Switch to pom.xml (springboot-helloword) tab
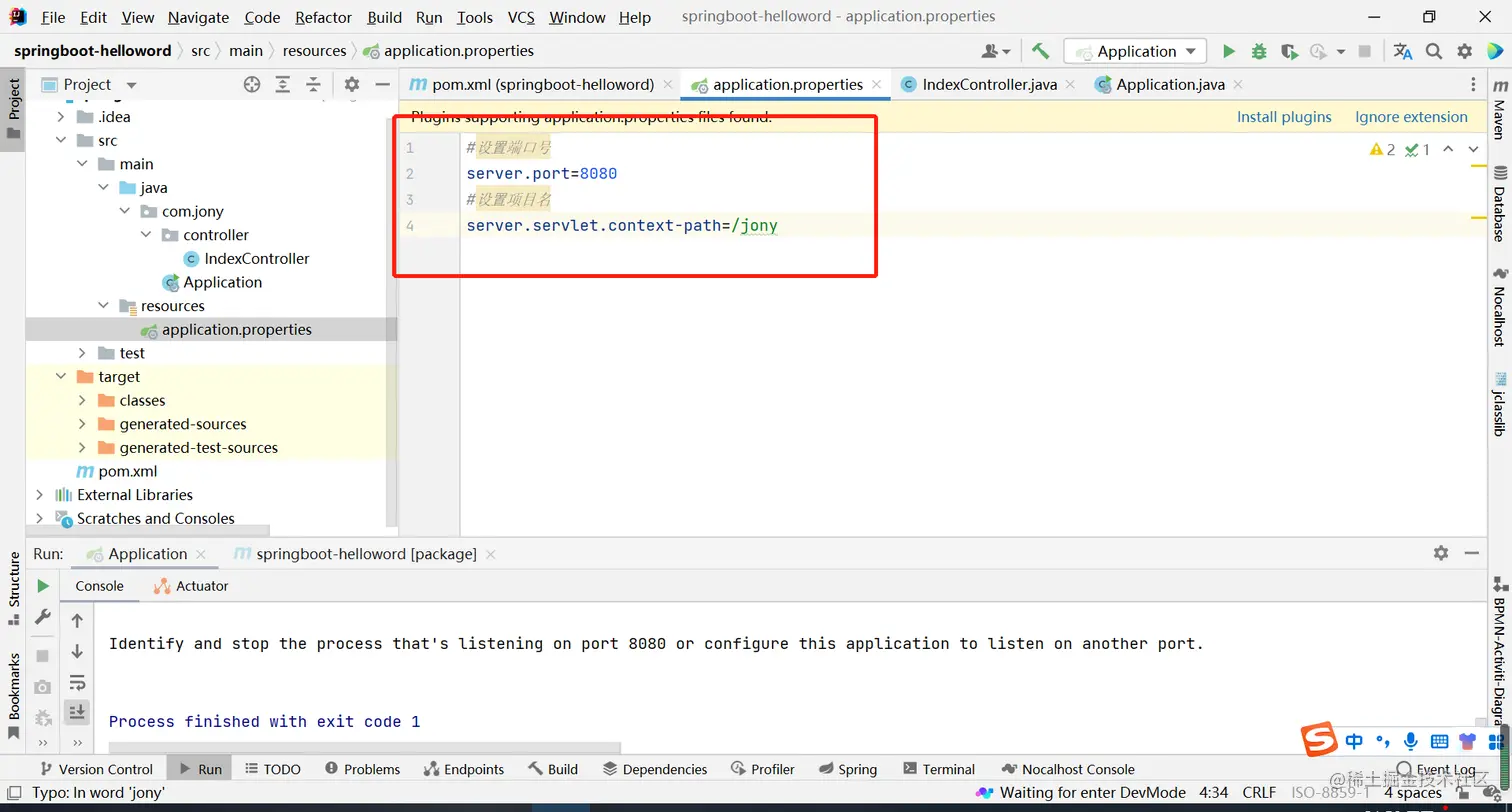 tap(543, 85)
